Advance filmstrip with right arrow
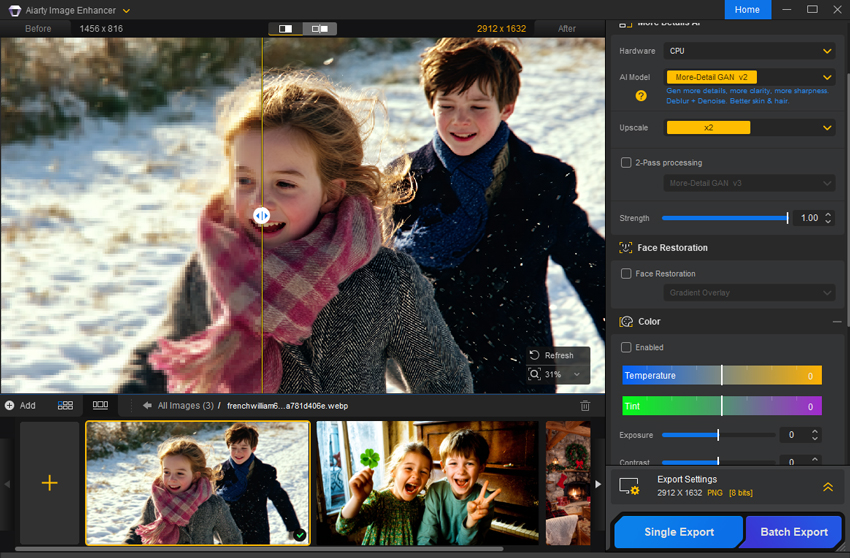This screenshot has height=558, width=850. (x=598, y=484)
